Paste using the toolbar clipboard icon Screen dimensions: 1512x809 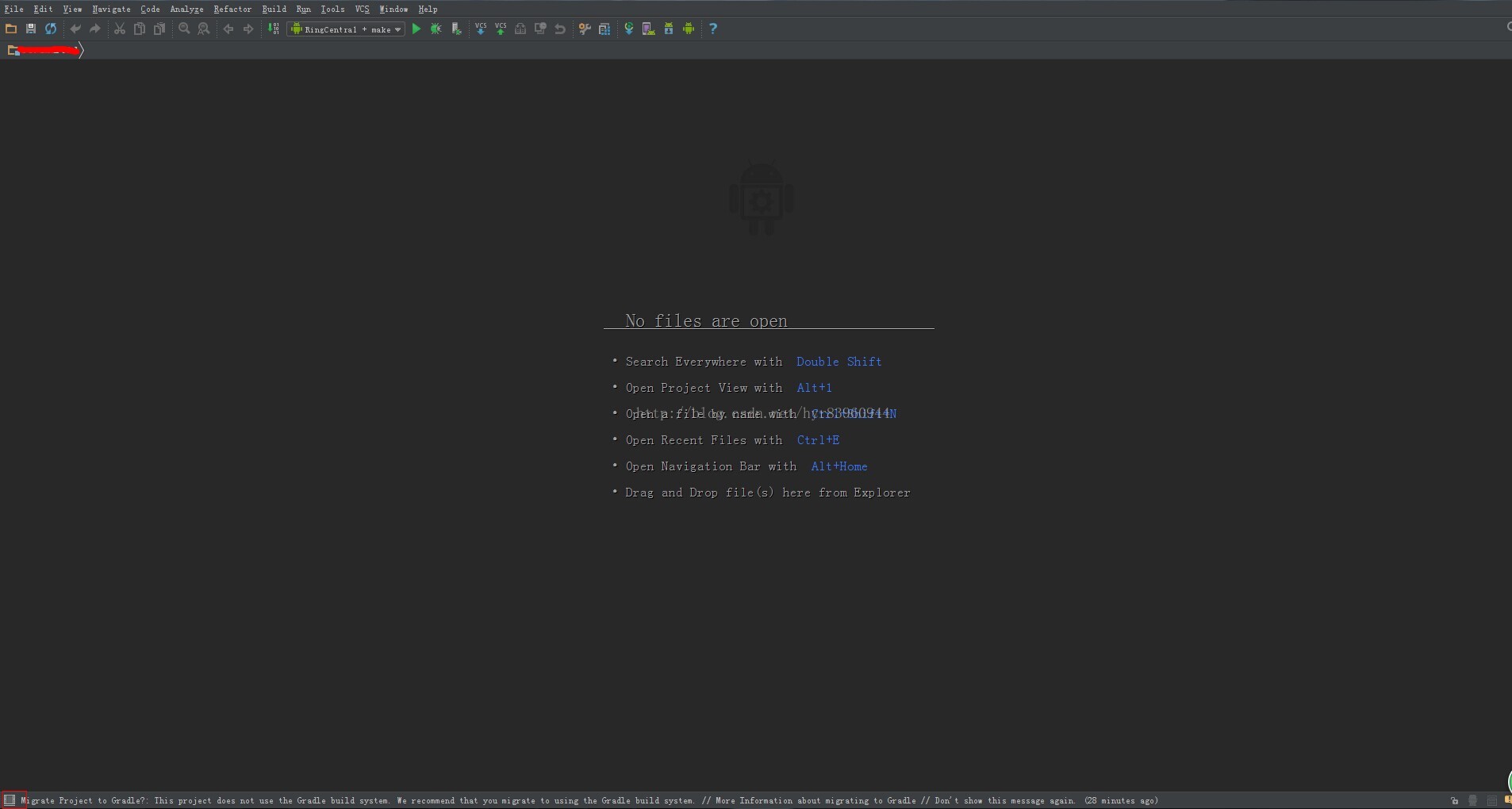[x=159, y=29]
